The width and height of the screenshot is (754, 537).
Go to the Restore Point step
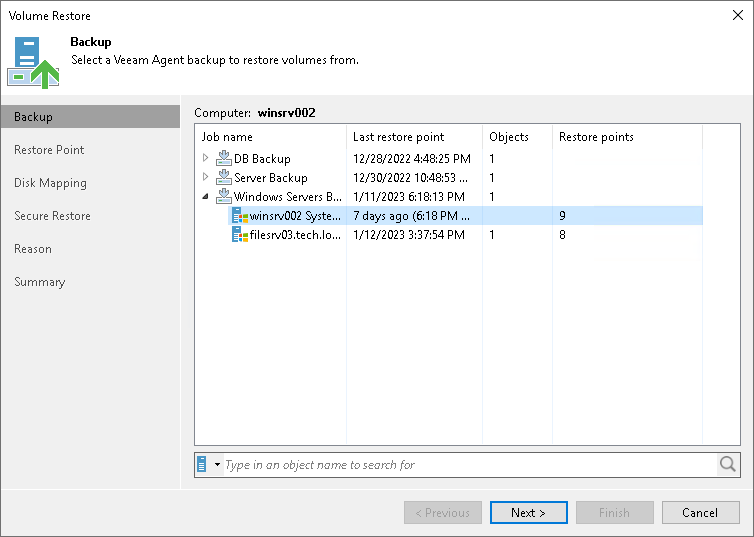point(49,150)
